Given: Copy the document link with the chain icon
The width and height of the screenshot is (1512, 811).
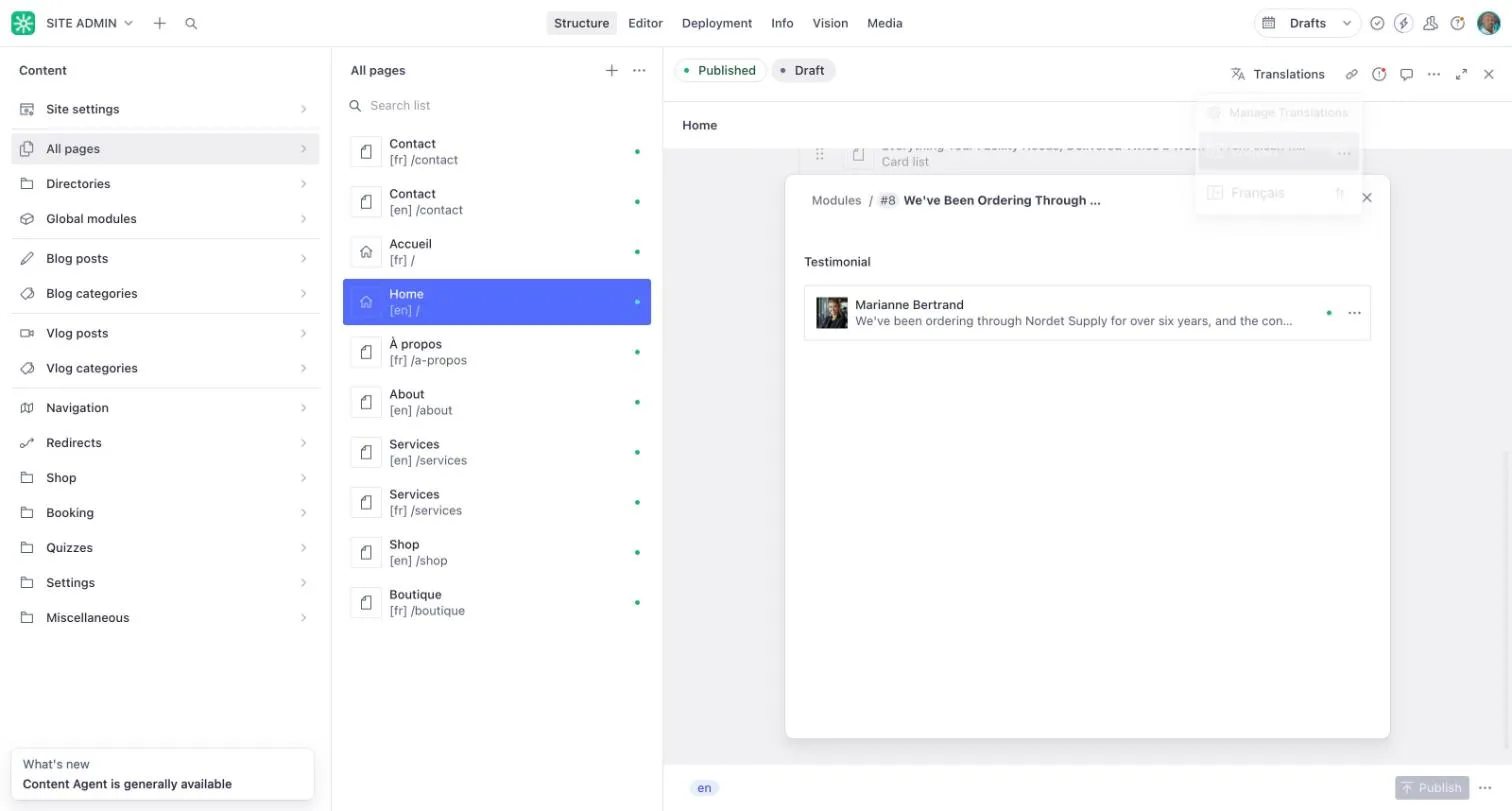Looking at the screenshot, I should click(1352, 74).
